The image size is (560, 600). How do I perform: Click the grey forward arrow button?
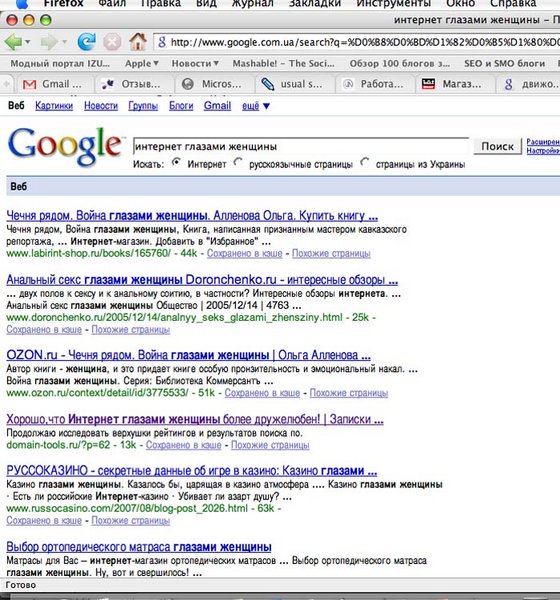pyautogui.click(x=49, y=42)
